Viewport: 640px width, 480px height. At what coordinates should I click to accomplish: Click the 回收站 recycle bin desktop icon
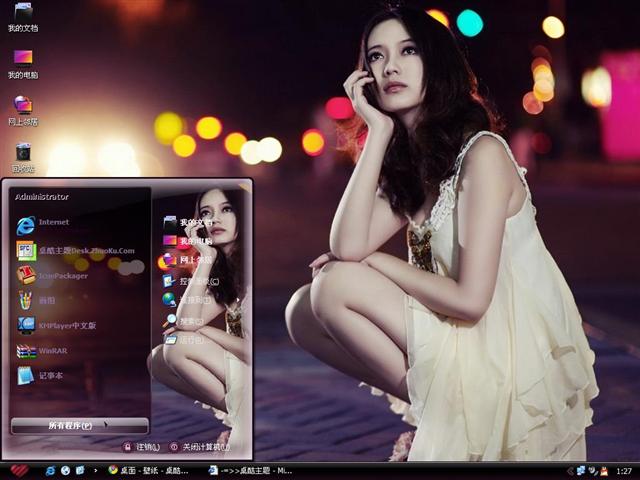pyautogui.click(x=23, y=155)
